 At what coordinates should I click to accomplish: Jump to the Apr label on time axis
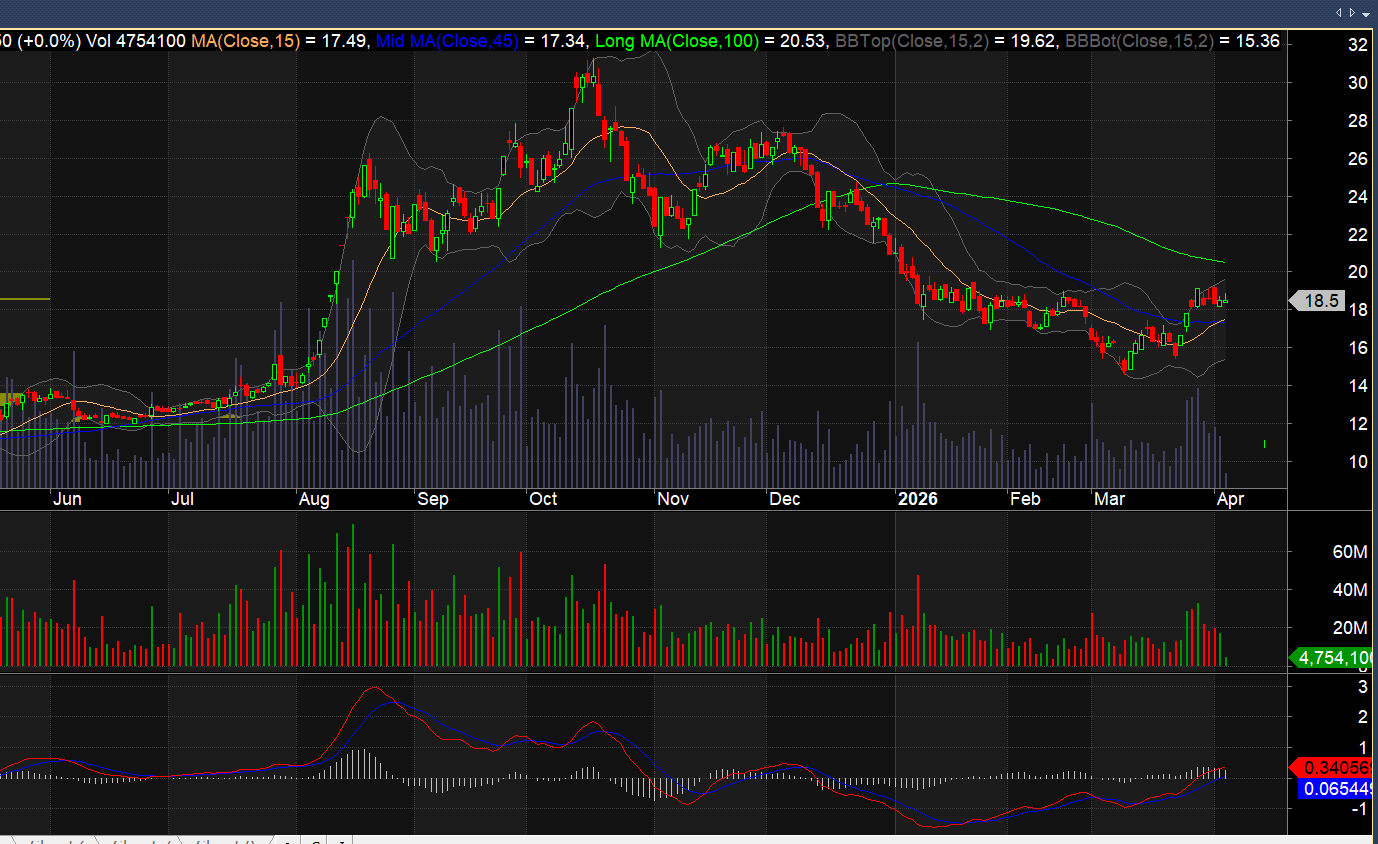click(x=1229, y=499)
